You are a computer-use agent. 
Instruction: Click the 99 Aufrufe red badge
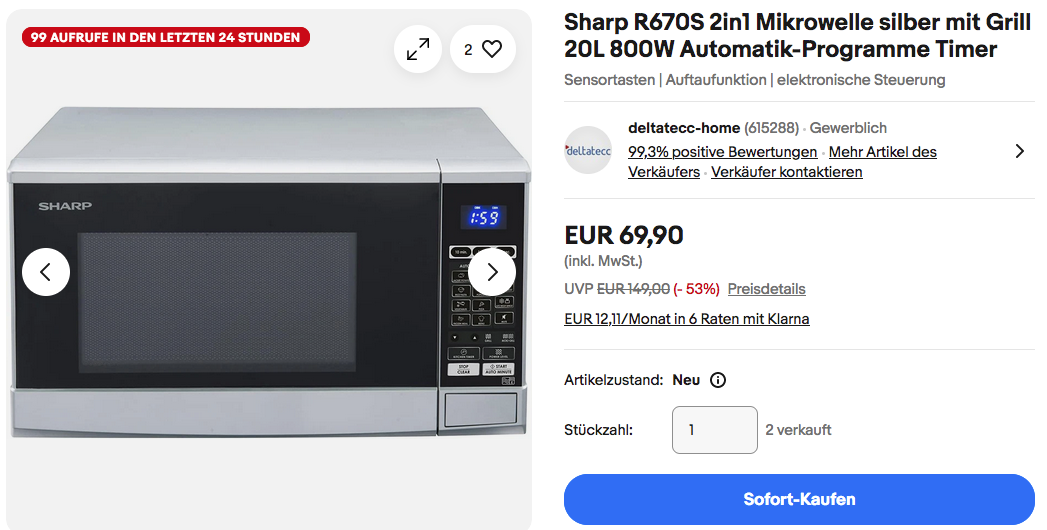pos(166,37)
